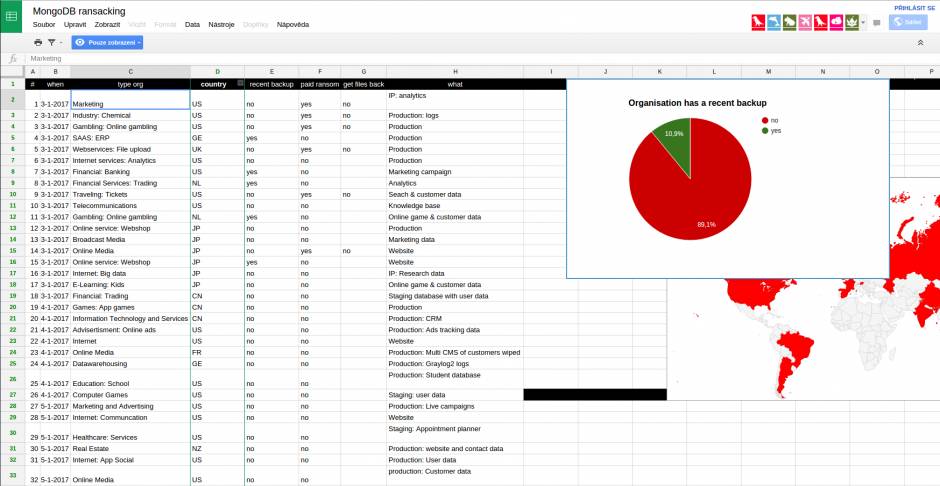
Task: Open the Zobrazit menu
Action: (107, 25)
